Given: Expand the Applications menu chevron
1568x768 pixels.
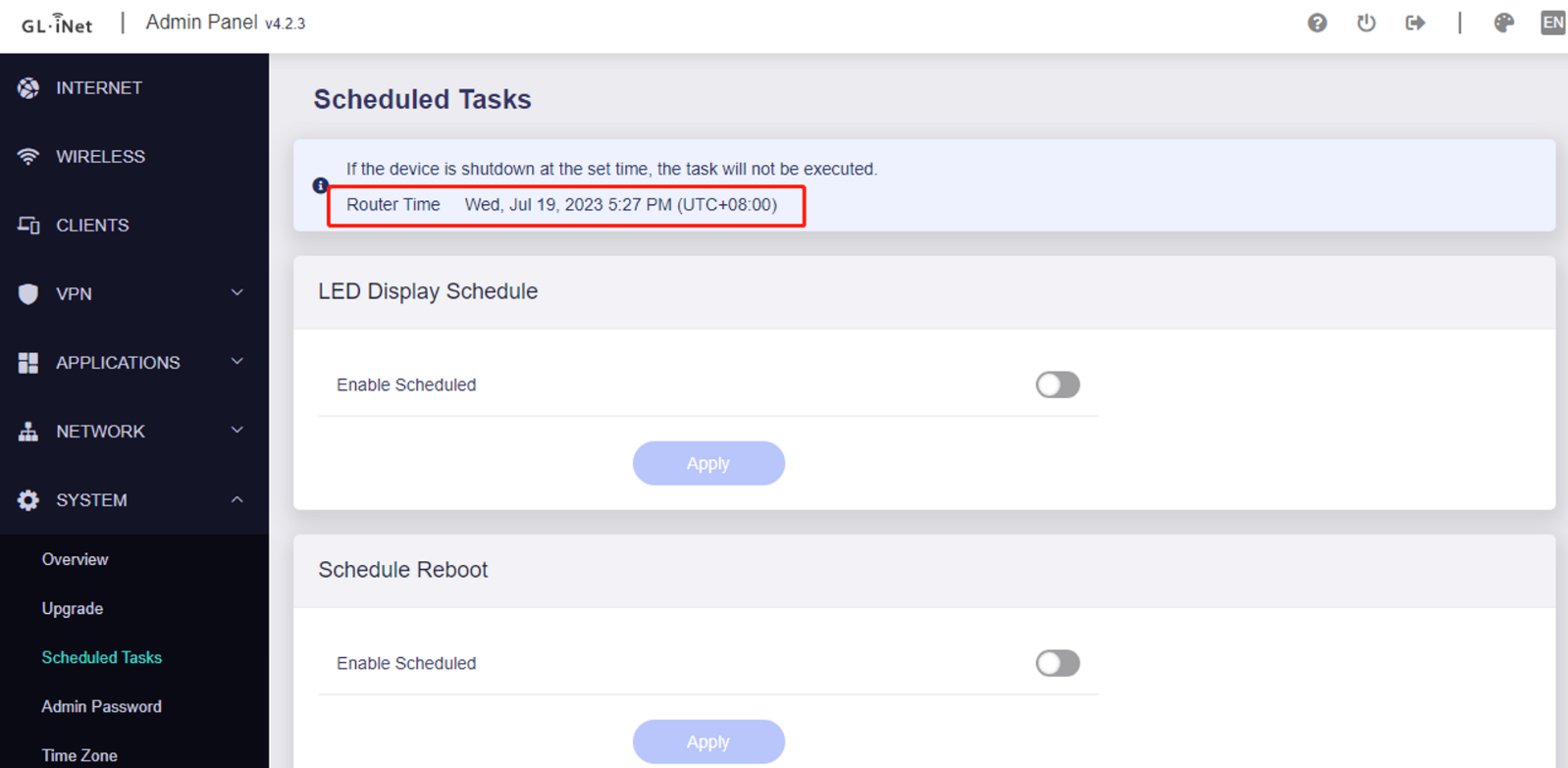Looking at the screenshot, I should (237, 362).
